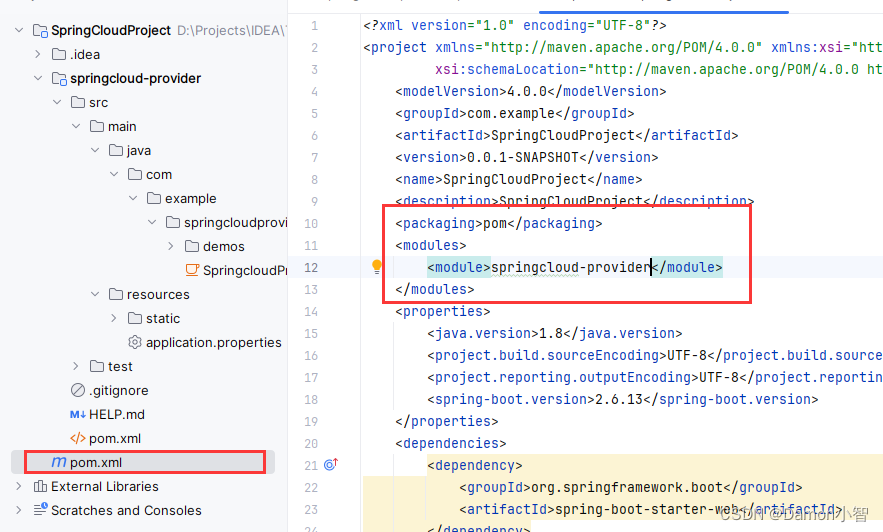Click line number 14 in gutter

click(x=311, y=311)
